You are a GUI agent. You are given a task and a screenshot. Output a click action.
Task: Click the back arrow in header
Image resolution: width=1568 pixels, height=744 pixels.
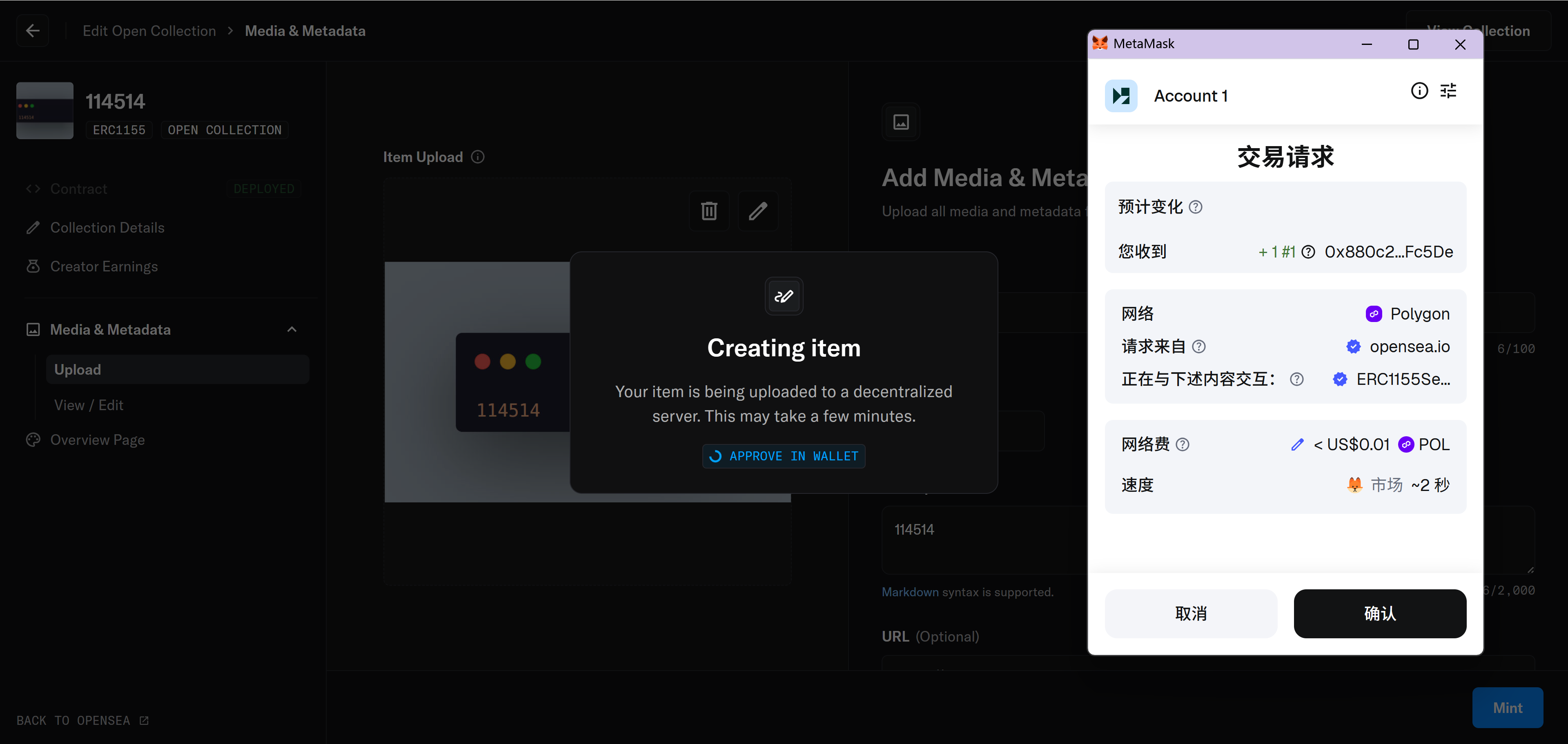click(x=33, y=31)
